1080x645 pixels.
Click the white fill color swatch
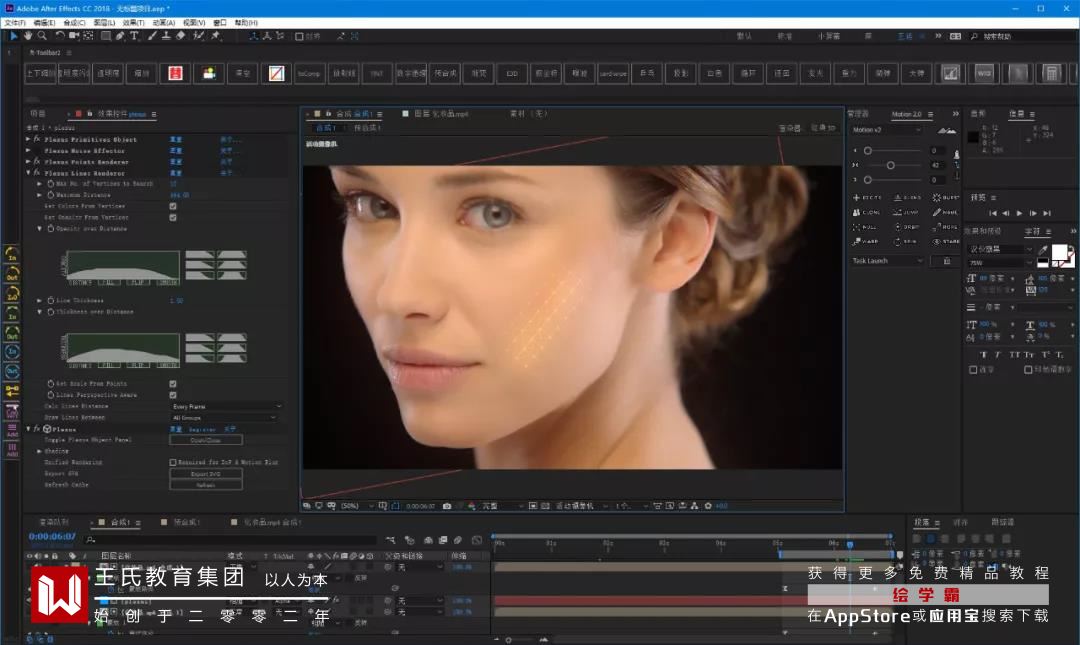coord(1059,254)
